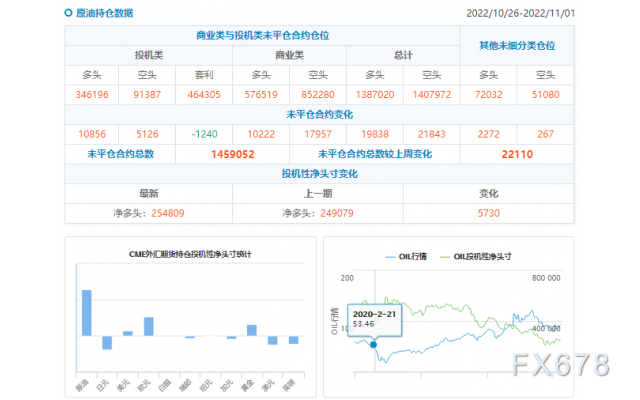640x400 pixels.
Task: Click the 未平仓合约总数 label
Action: 120,154
